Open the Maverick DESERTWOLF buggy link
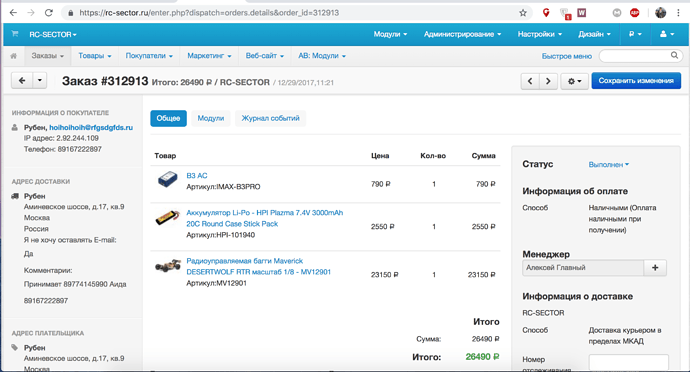690x372 pixels. click(258, 266)
